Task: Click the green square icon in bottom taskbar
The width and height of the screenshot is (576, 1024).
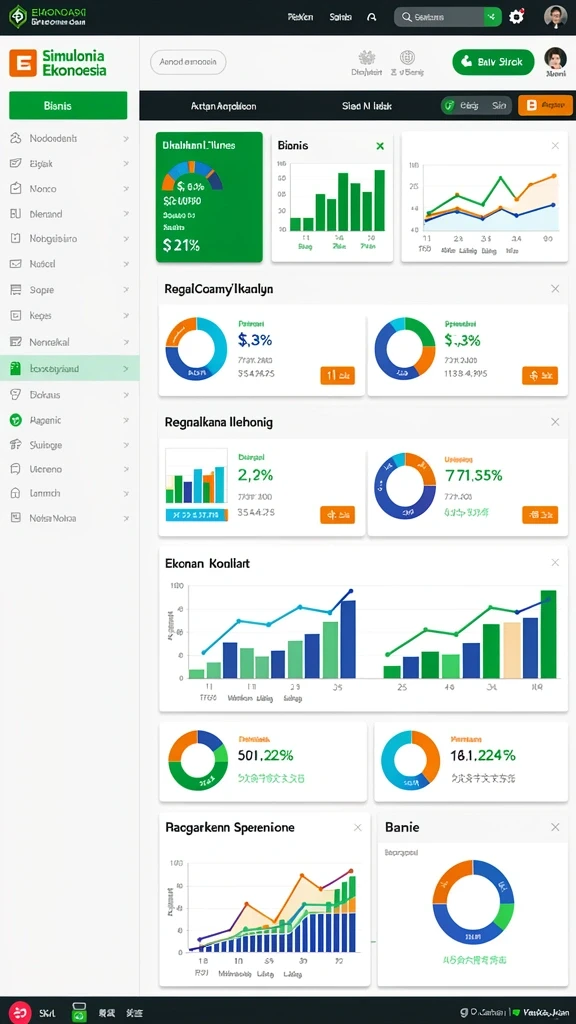Action: point(79,1012)
